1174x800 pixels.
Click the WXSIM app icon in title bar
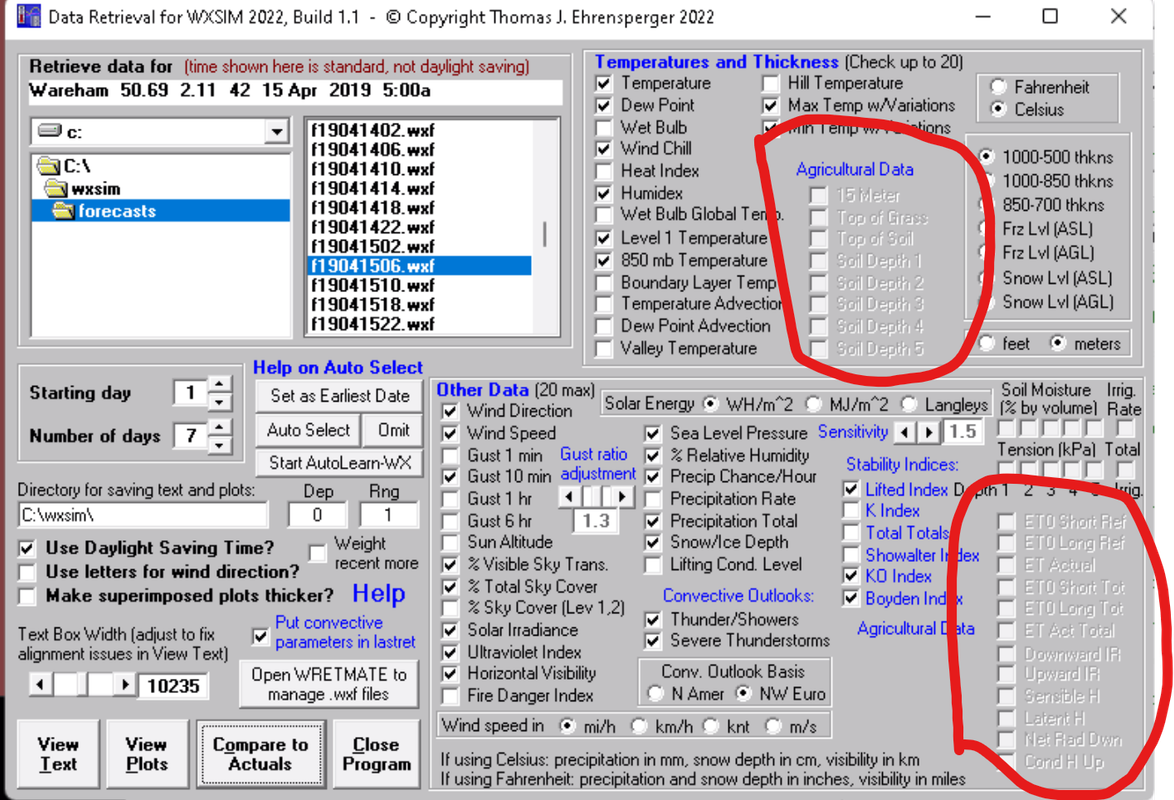pyautogui.click(x=28, y=16)
